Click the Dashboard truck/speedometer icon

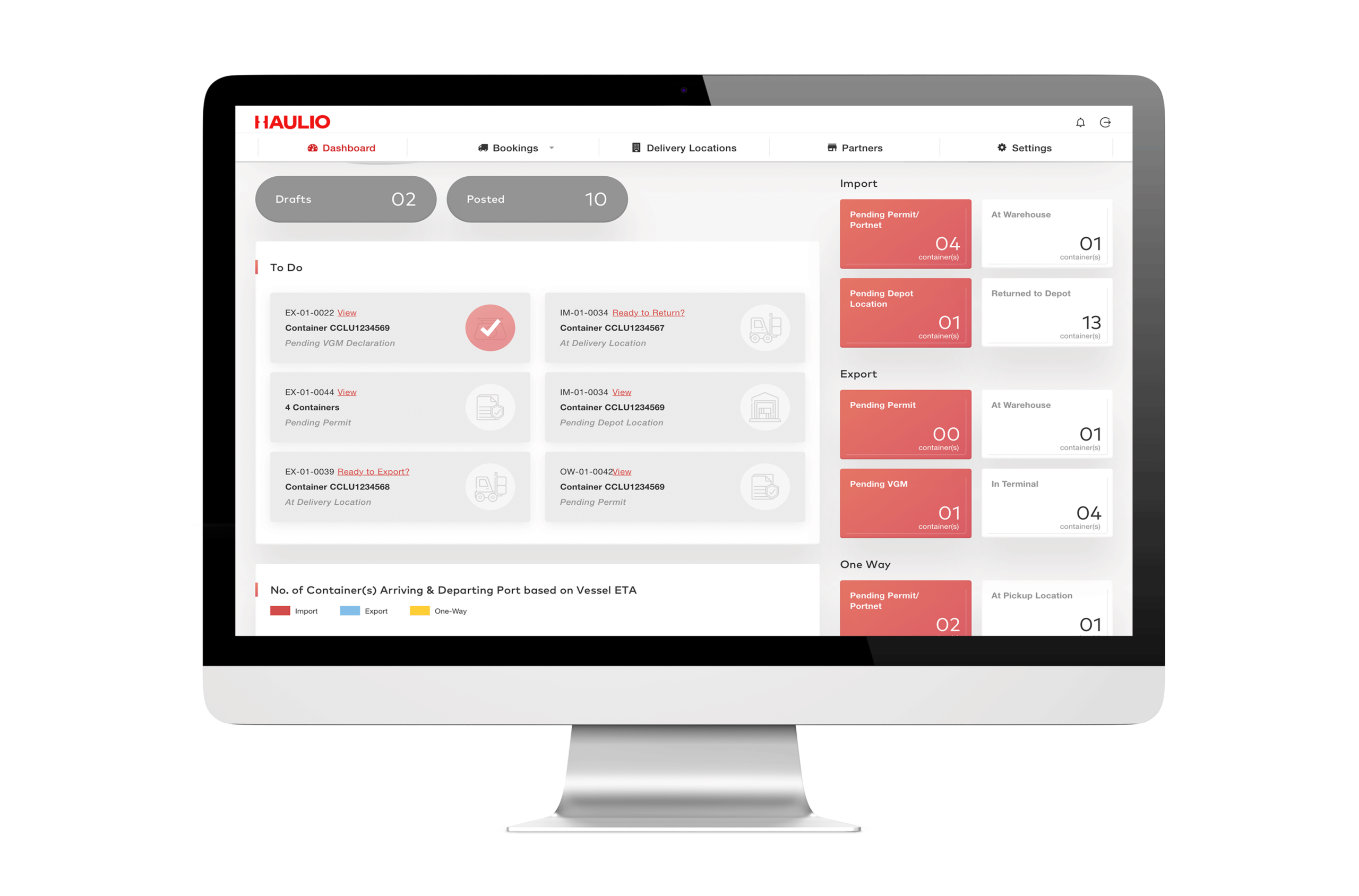tap(311, 147)
